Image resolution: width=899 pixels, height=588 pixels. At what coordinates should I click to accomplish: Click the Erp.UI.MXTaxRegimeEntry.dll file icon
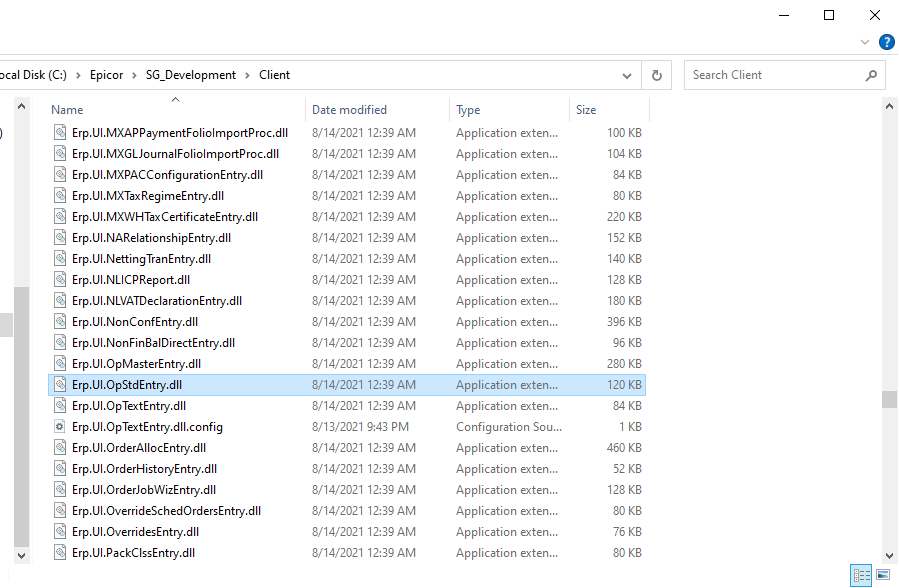[x=60, y=196]
